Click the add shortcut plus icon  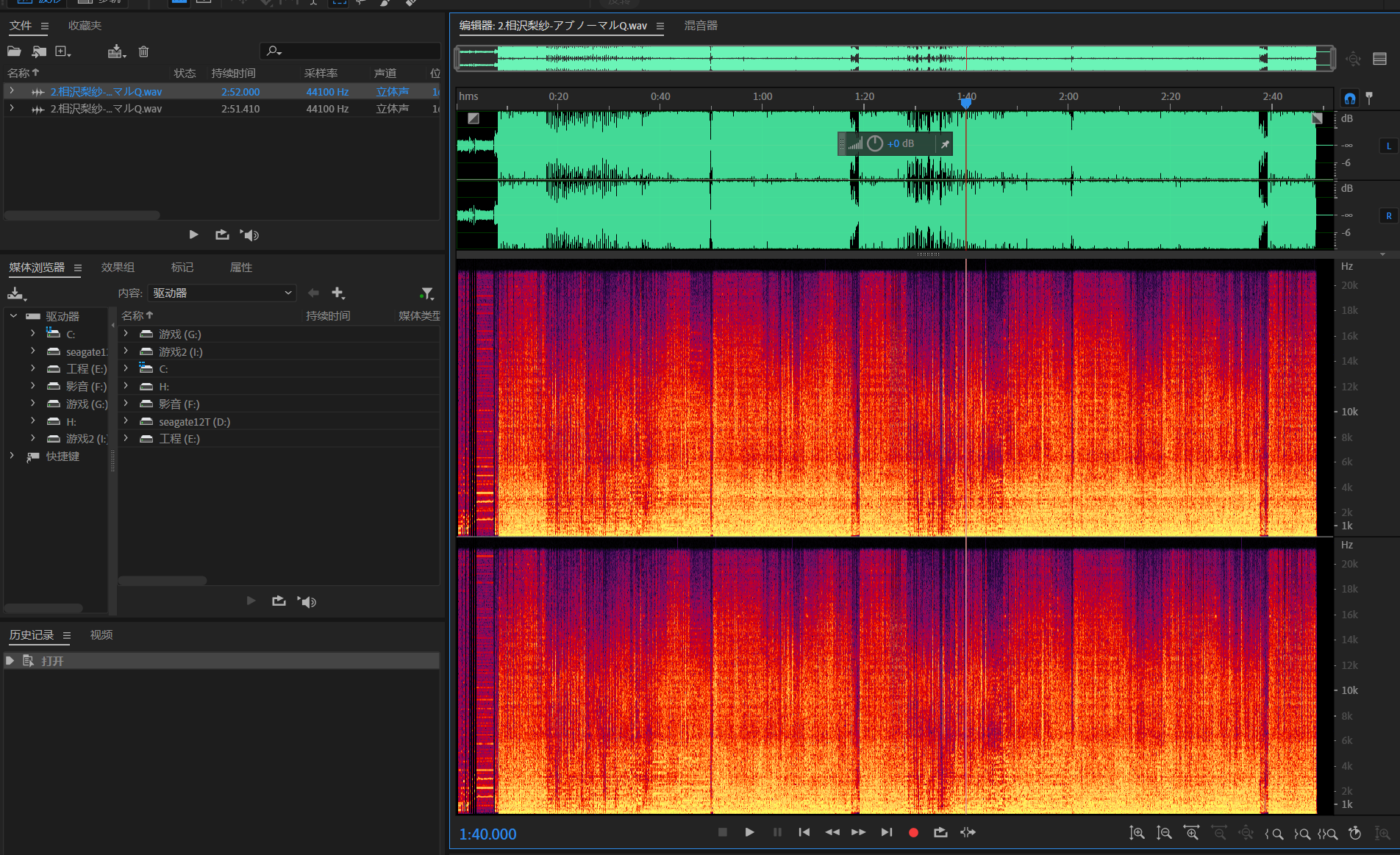[338, 293]
